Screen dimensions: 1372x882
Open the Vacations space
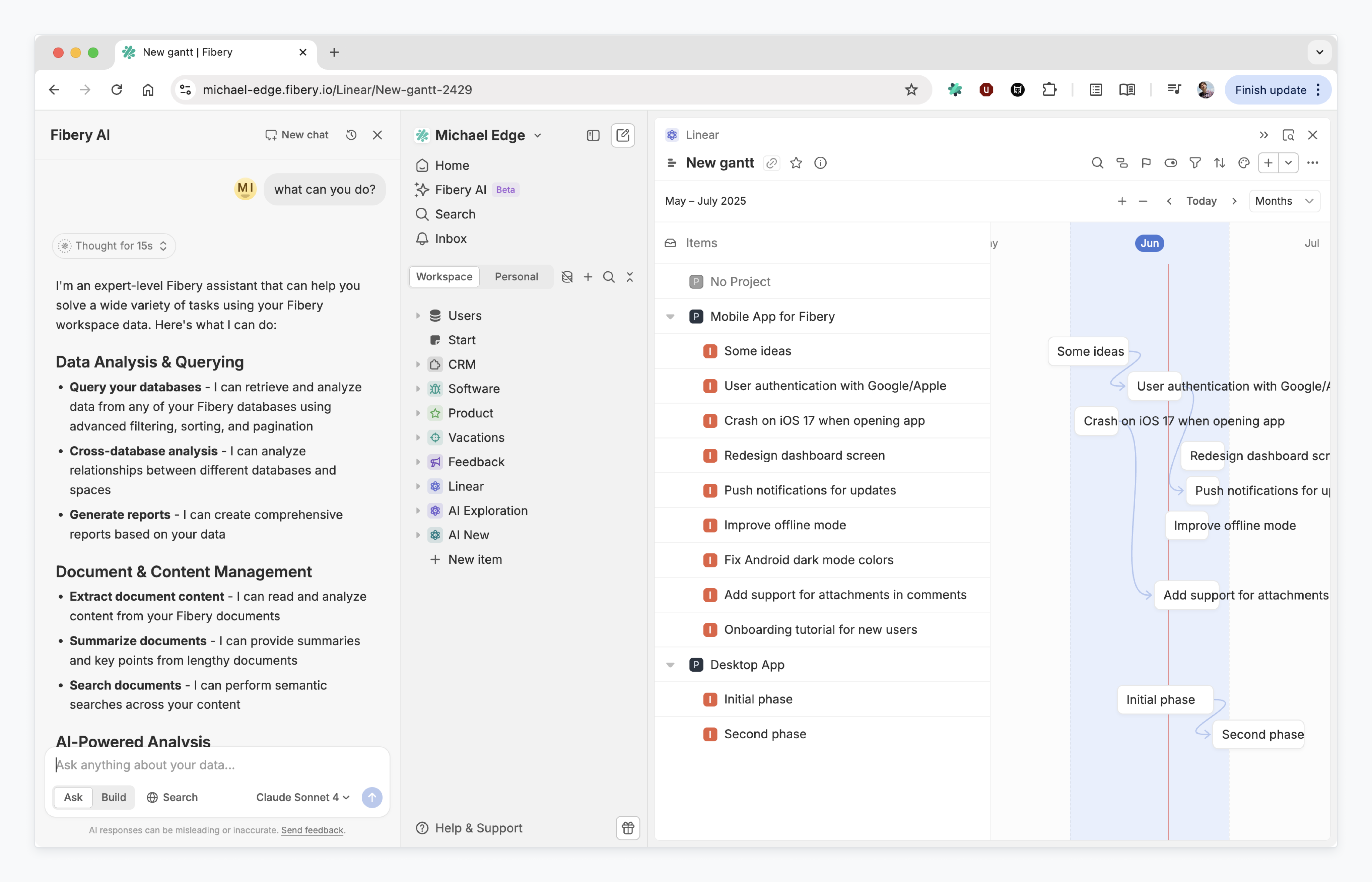tap(476, 437)
